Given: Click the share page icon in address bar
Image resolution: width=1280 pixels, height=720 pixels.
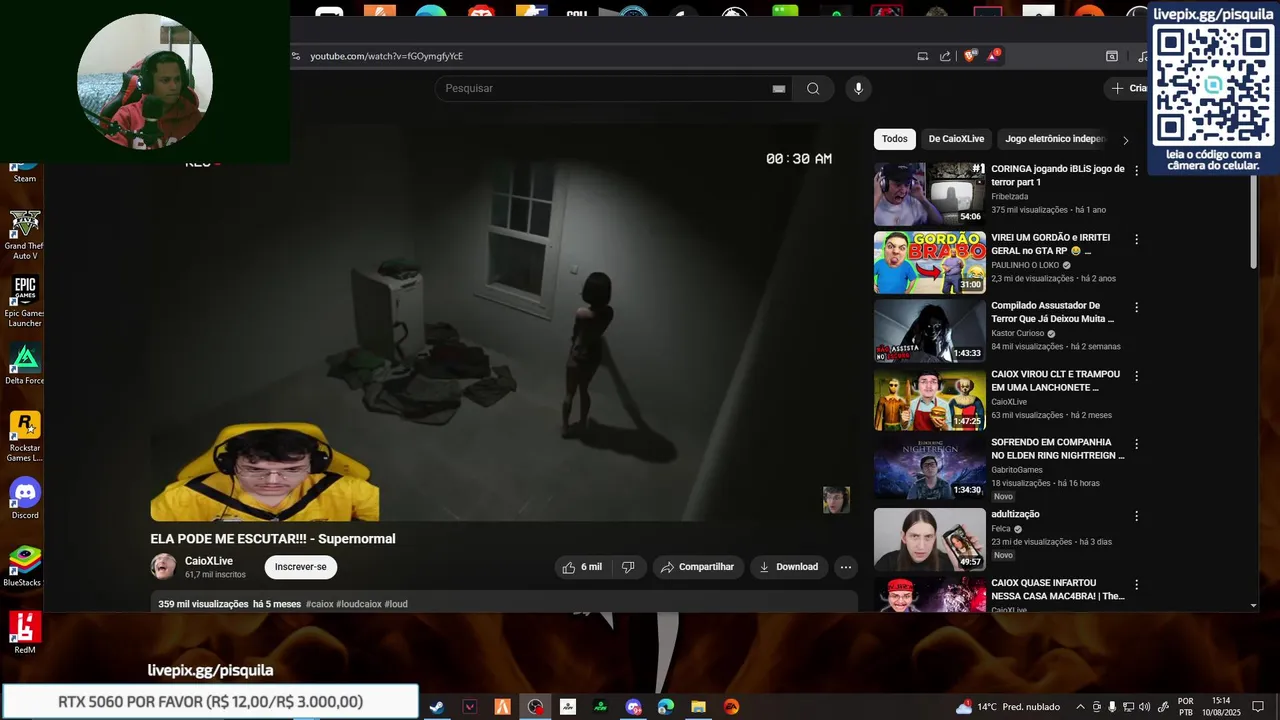Looking at the screenshot, I should (x=945, y=56).
